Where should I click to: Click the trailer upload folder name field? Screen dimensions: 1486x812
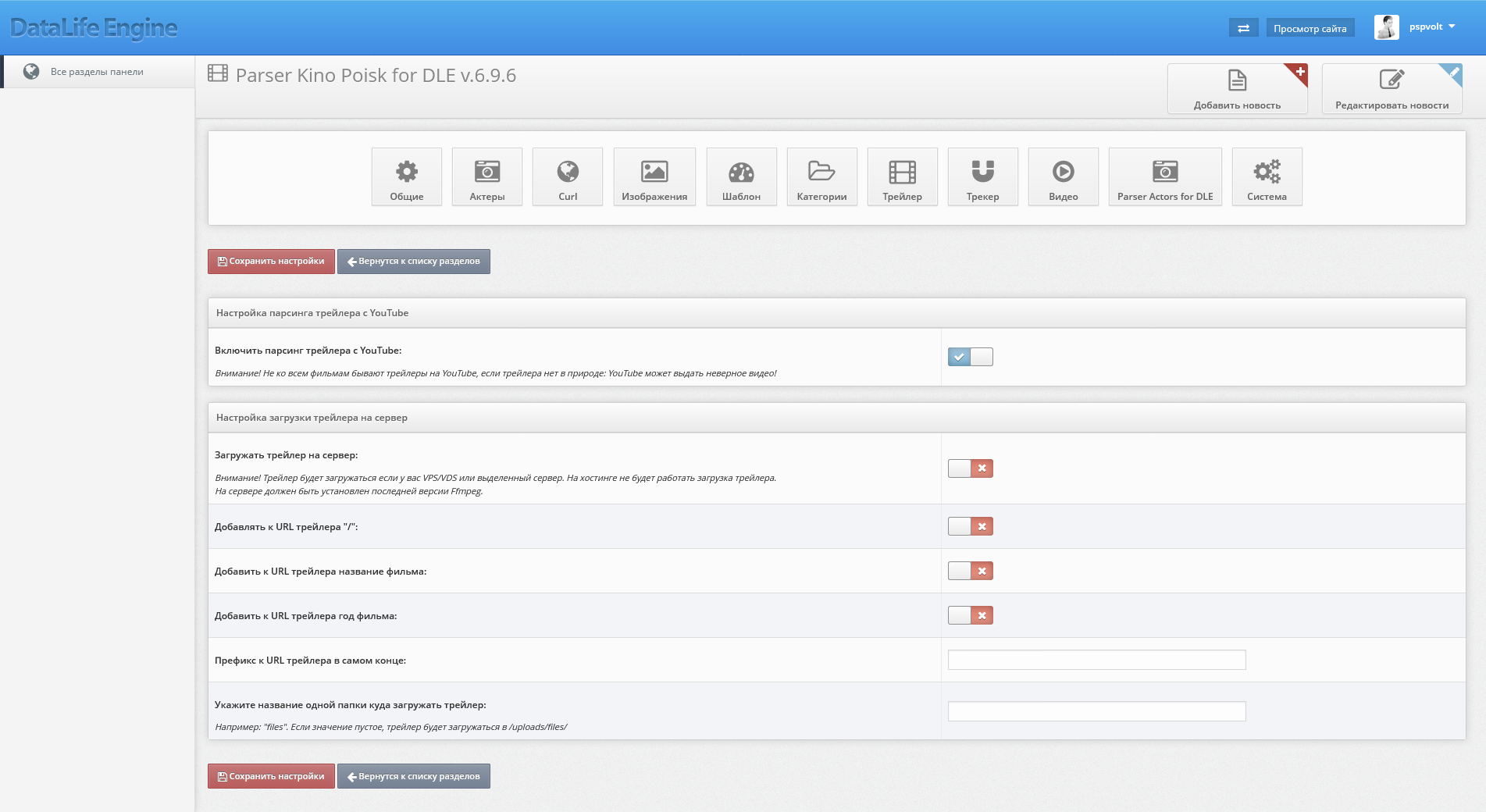(1096, 711)
